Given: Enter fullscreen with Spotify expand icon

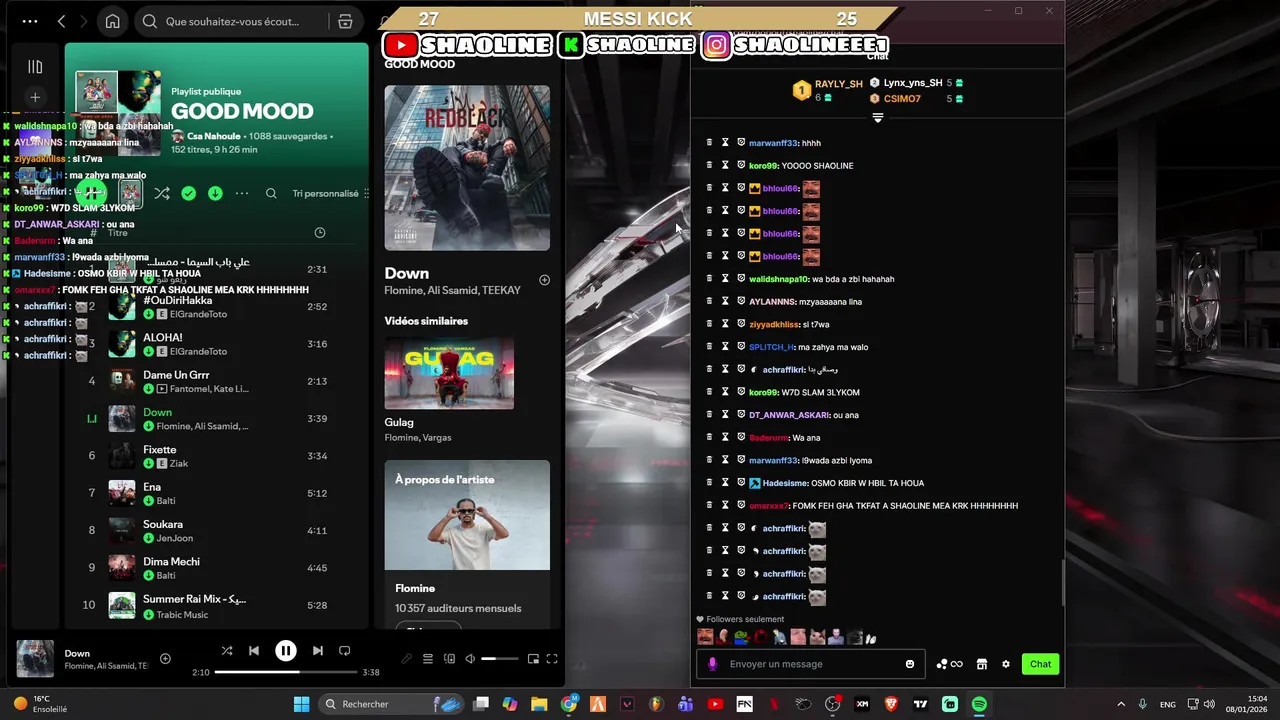Looking at the screenshot, I should pyautogui.click(x=552, y=659).
